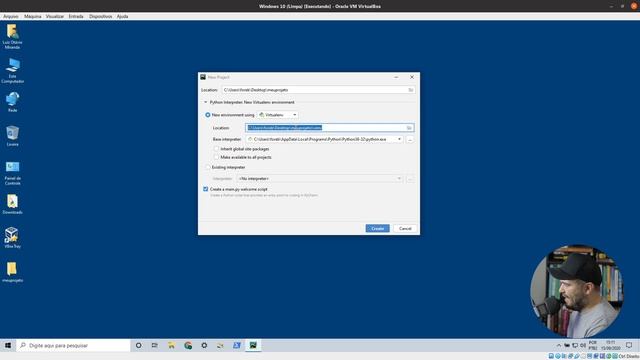Collapse Python Interpreter section
Image resolution: width=640 pixels, height=360 pixels.
(x=206, y=102)
